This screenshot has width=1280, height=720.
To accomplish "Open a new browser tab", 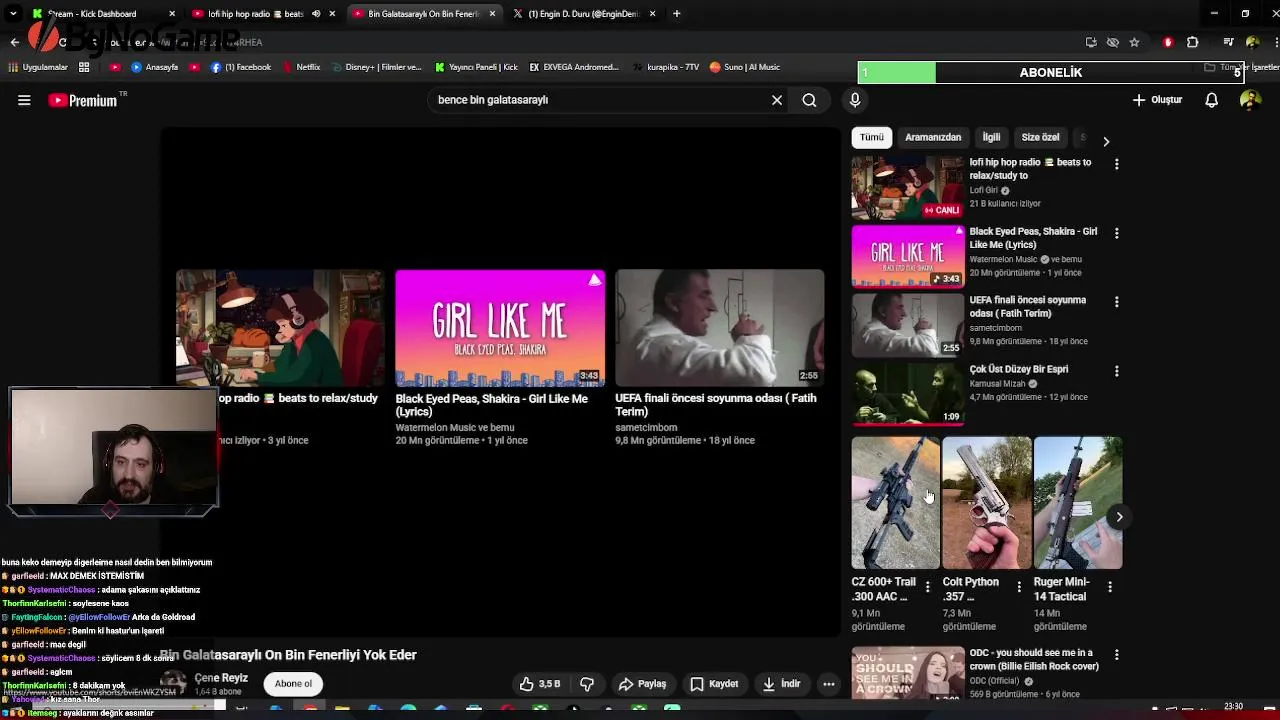I will pyautogui.click(x=677, y=14).
